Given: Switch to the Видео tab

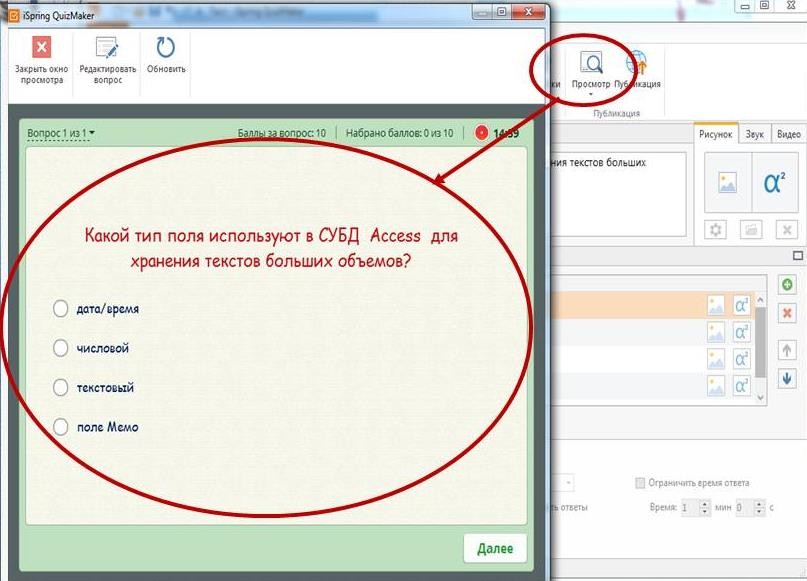Looking at the screenshot, I should (x=788, y=134).
